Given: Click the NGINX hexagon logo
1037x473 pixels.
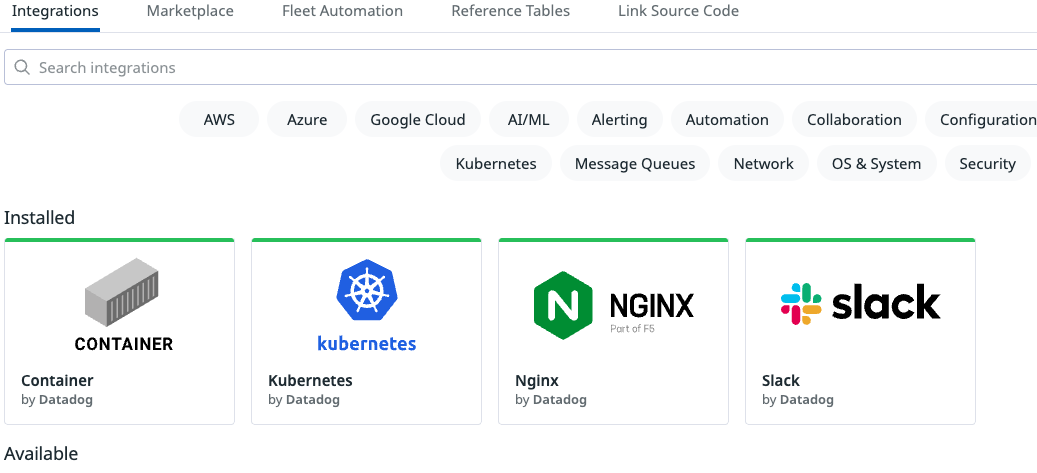Looking at the screenshot, I should click(x=563, y=305).
